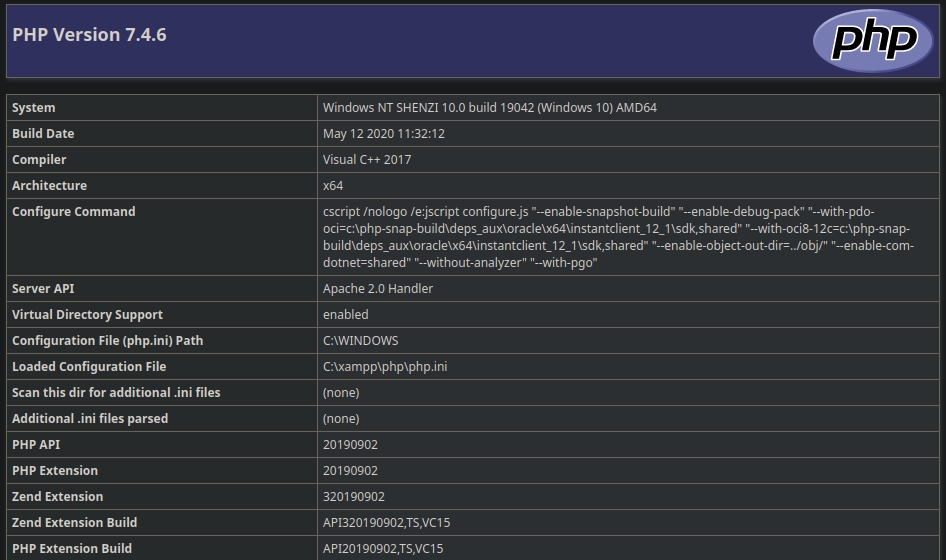Viewport: 946px width, 560px height.
Task: Click the Virtual Directory Support enabled value
Action: (x=345, y=315)
